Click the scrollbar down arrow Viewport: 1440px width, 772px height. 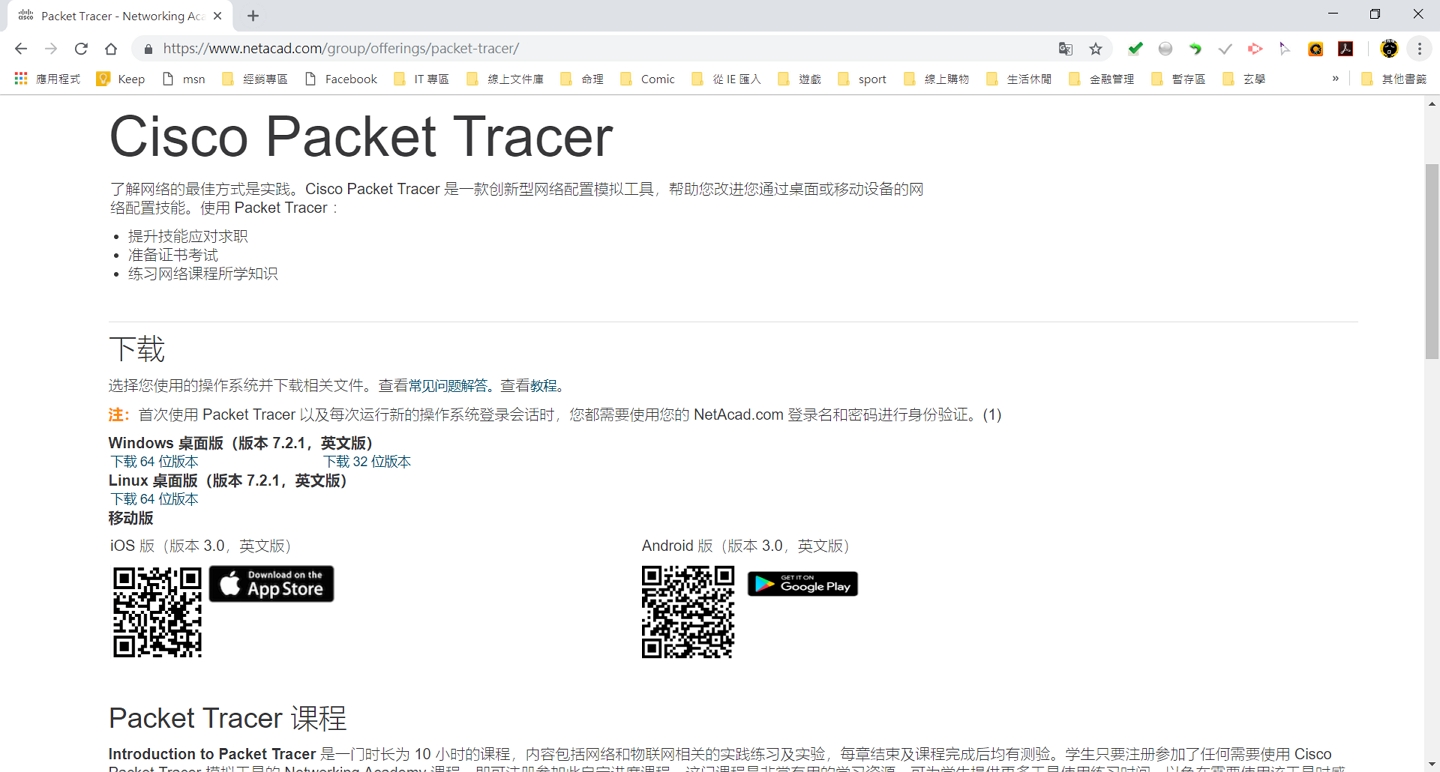(x=1432, y=765)
